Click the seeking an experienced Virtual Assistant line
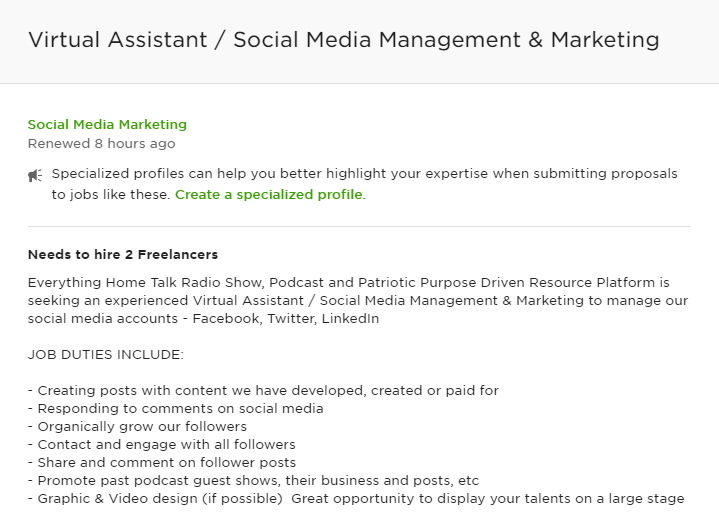 pyautogui.click(x=358, y=300)
